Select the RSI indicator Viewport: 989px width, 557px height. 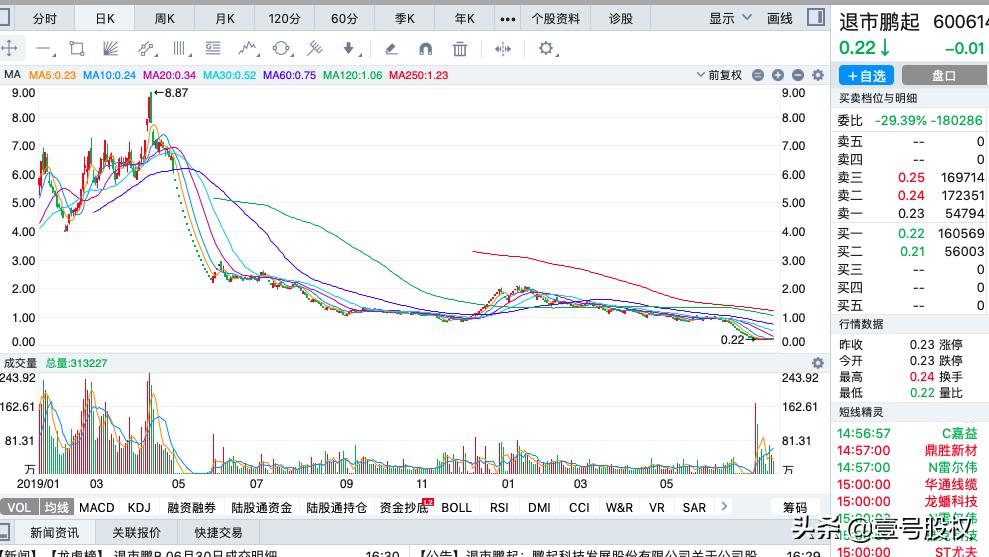[x=499, y=507]
